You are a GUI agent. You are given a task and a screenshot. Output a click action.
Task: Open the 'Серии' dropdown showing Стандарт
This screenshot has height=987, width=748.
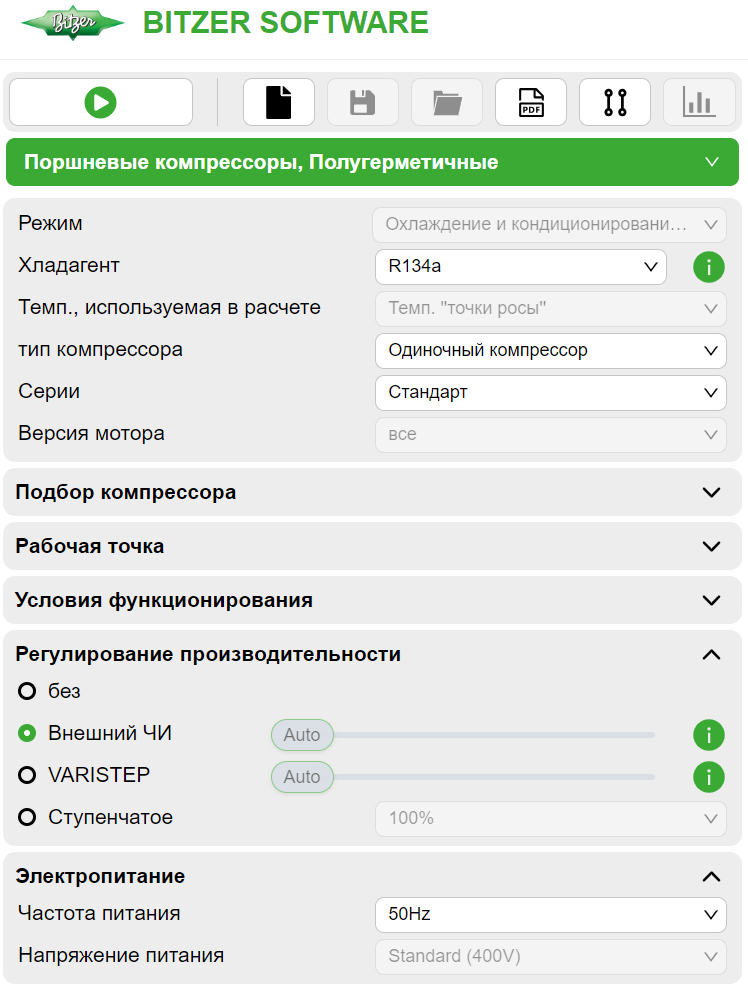coord(550,392)
